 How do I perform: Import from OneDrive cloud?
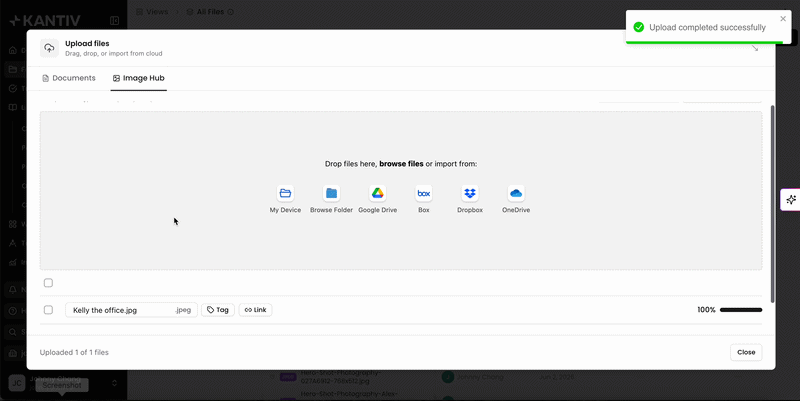tap(516, 193)
